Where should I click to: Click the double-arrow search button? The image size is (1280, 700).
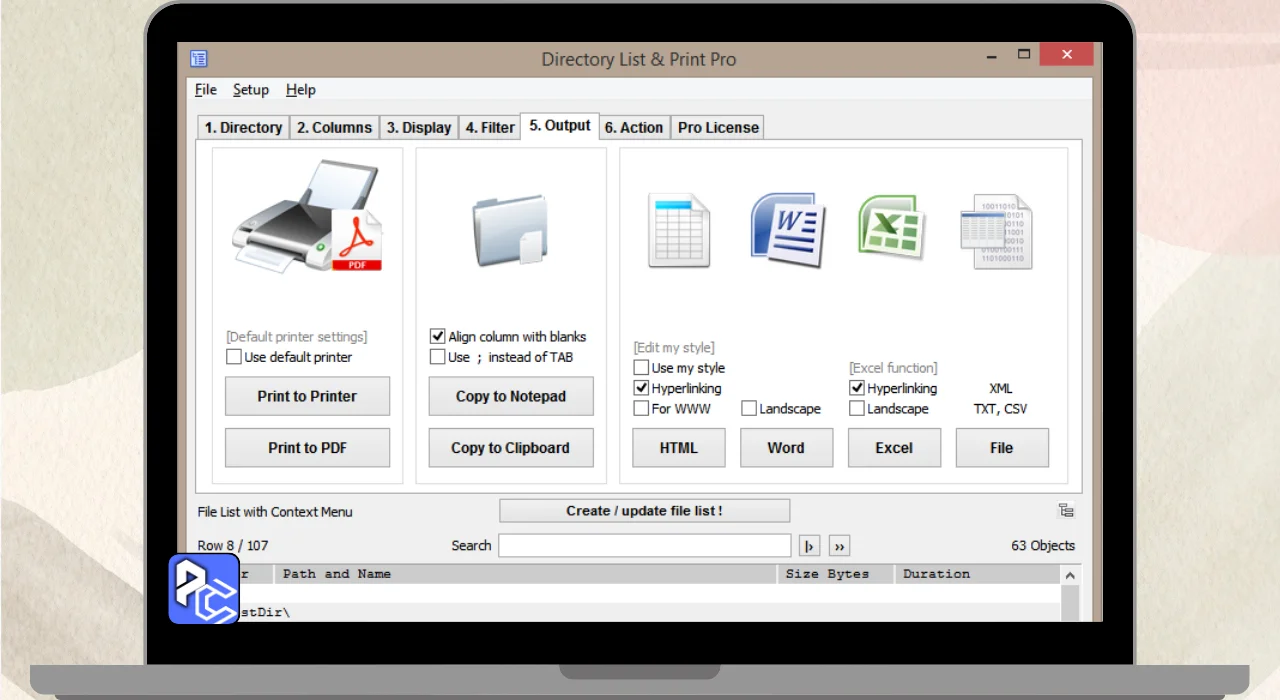tap(839, 546)
